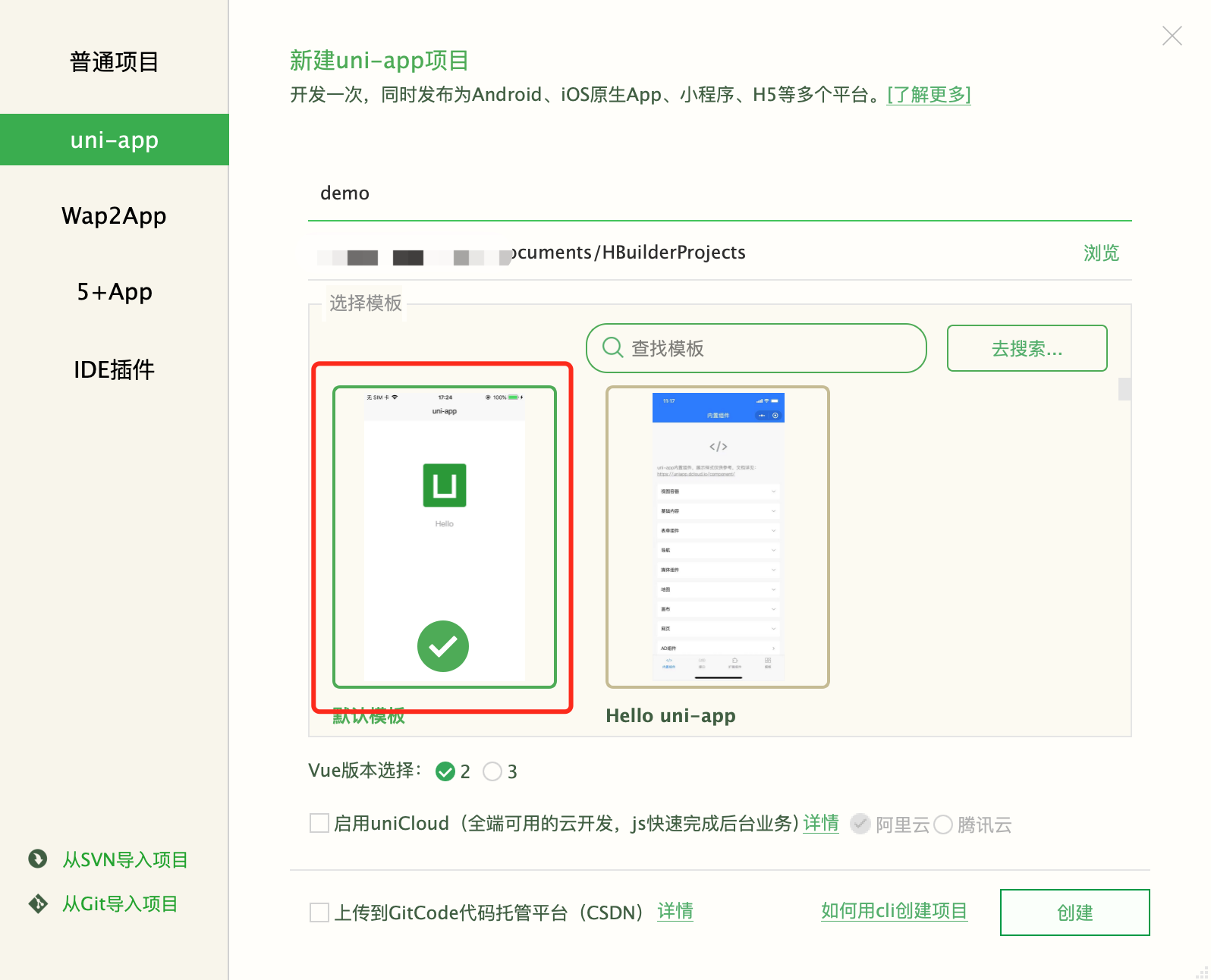Click the 默认模板 label text

coord(369,716)
